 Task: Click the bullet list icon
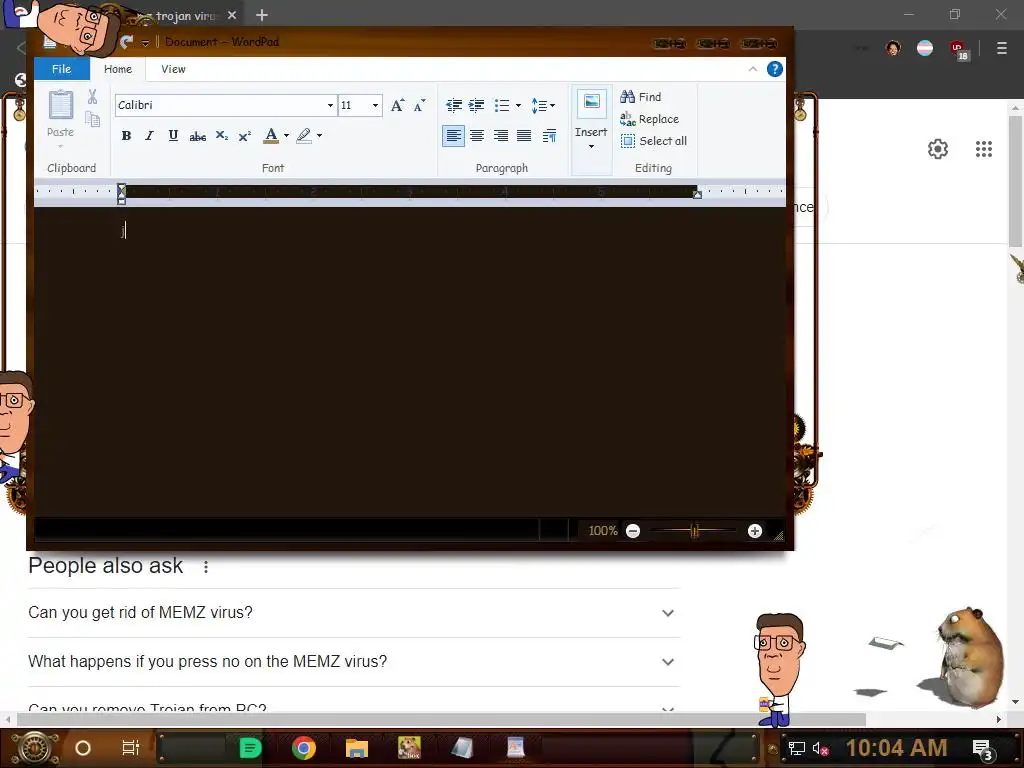(x=502, y=105)
